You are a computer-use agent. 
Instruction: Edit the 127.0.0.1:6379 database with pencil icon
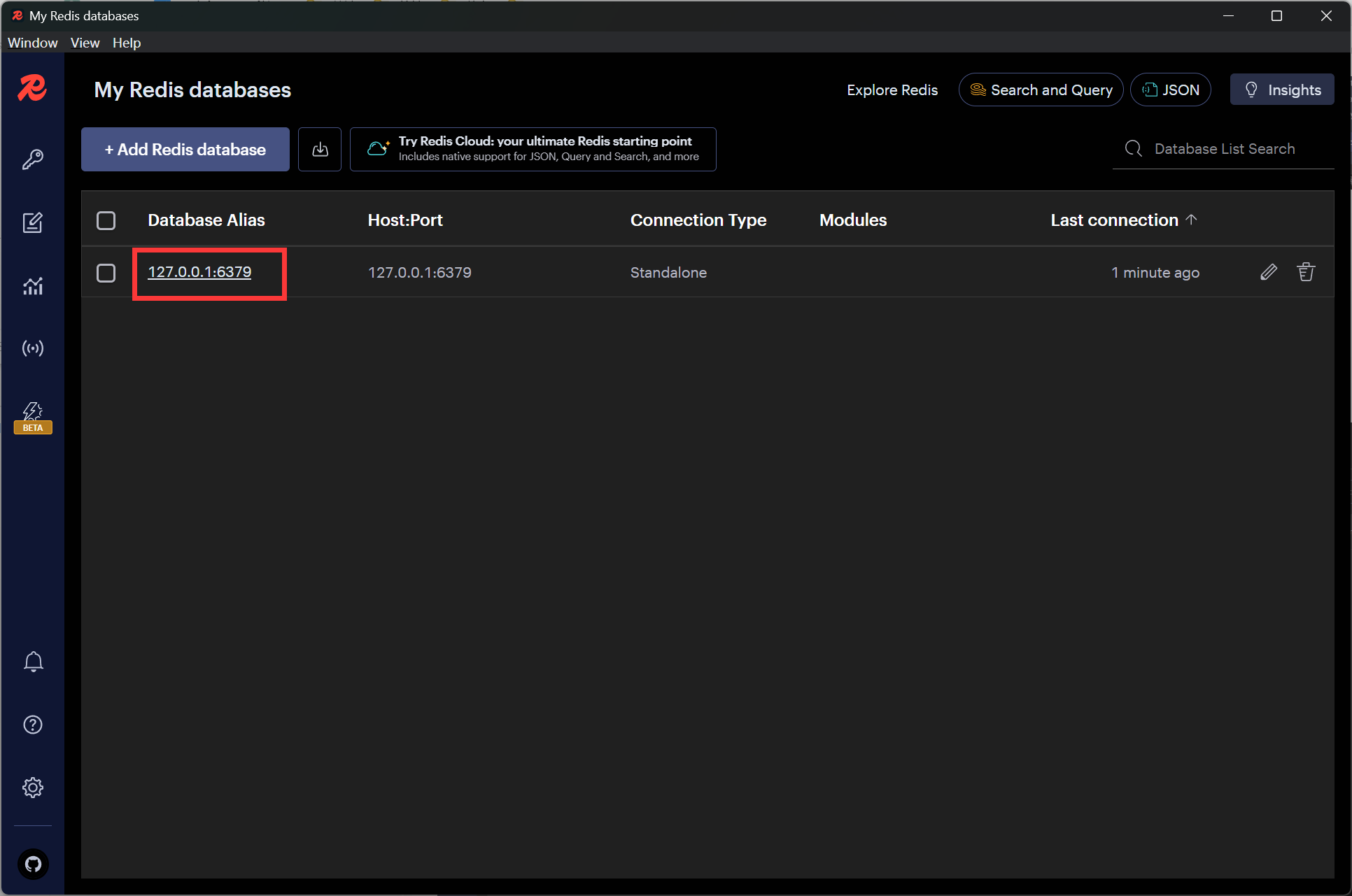[x=1269, y=272]
